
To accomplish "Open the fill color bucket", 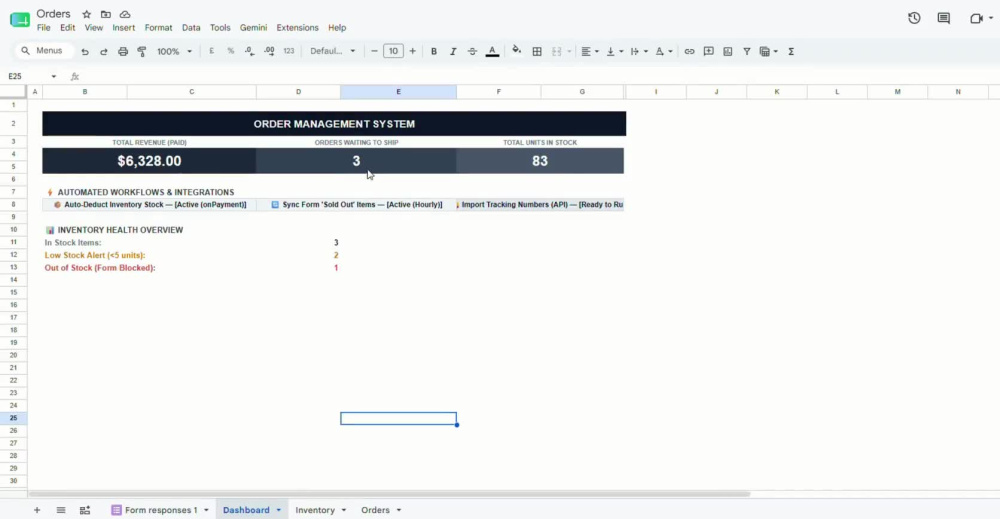I will tap(517, 50).
